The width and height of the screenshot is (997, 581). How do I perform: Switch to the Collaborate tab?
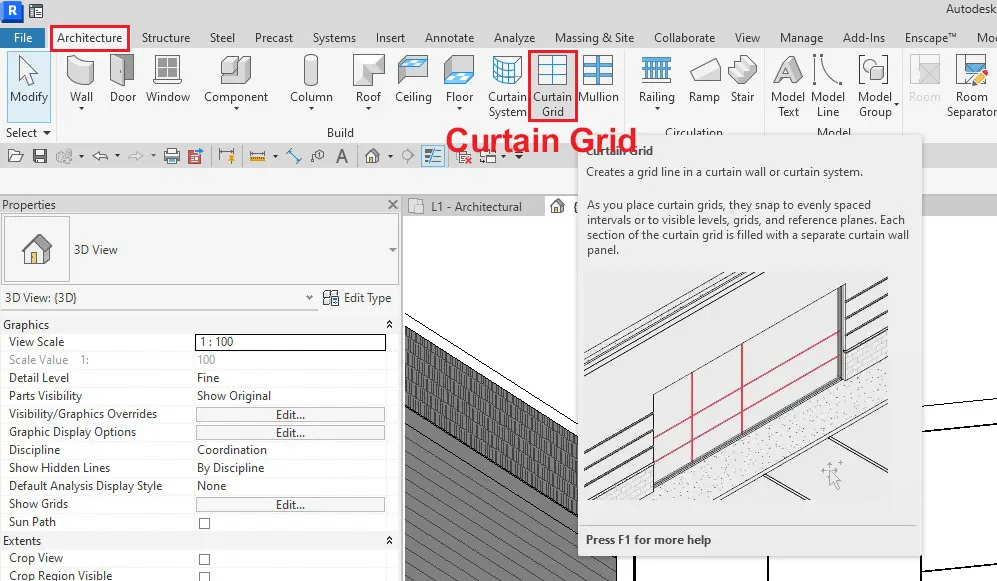pyautogui.click(x=685, y=38)
